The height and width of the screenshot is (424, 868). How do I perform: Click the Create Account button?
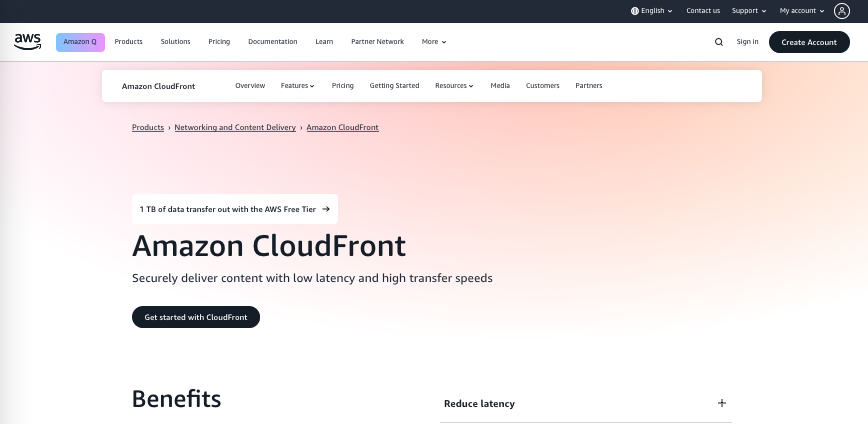click(x=809, y=42)
